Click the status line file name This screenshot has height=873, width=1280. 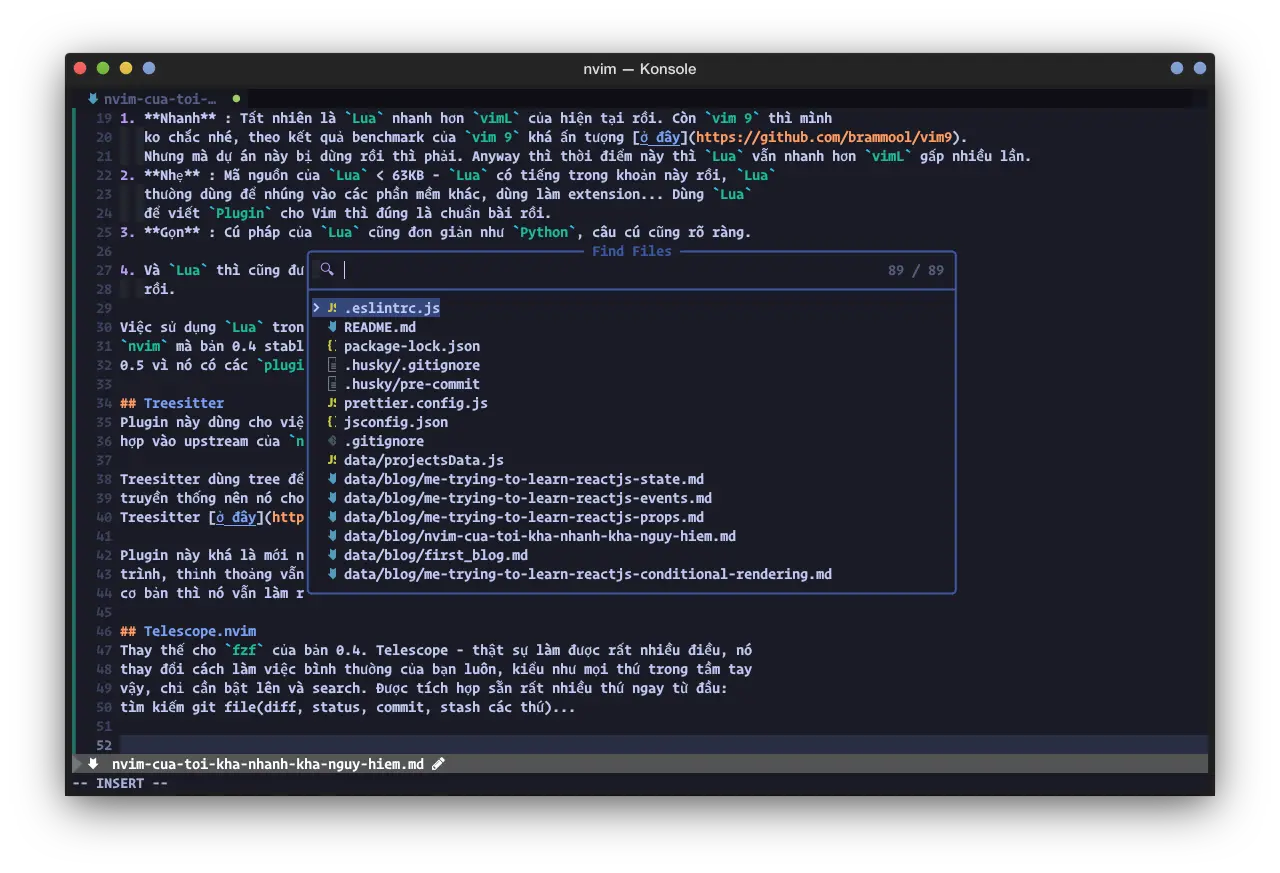click(x=268, y=764)
